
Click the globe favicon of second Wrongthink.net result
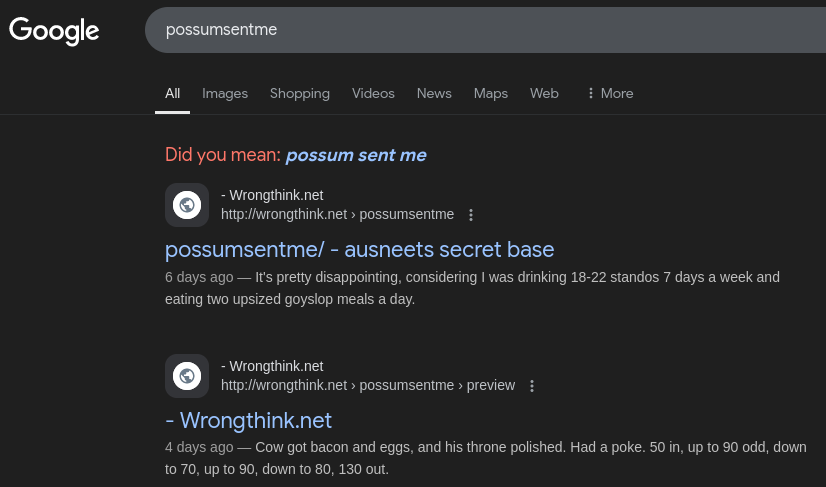click(x=187, y=376)
